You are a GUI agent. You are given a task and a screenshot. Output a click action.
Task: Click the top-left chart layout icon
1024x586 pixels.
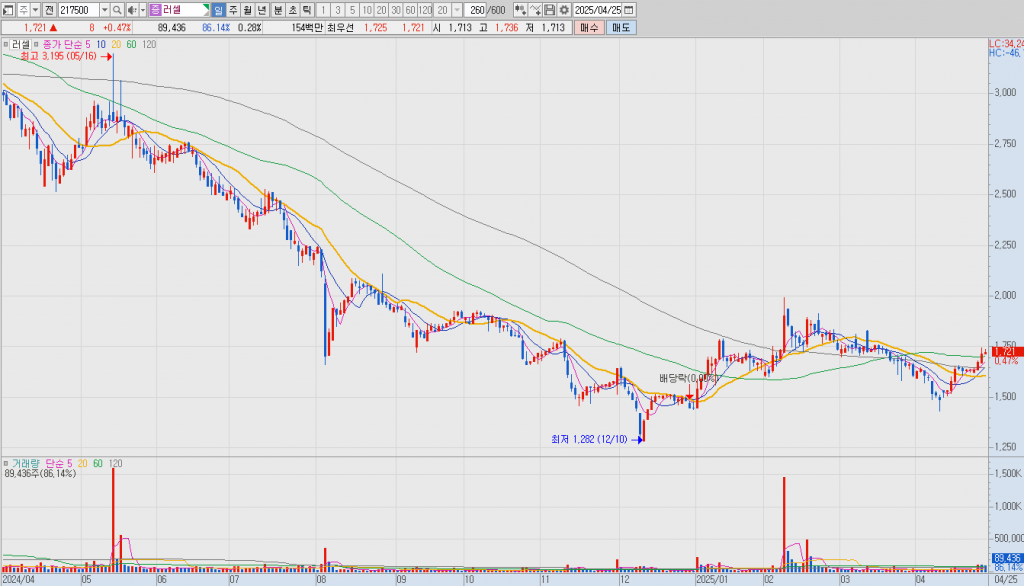[7, 9]
